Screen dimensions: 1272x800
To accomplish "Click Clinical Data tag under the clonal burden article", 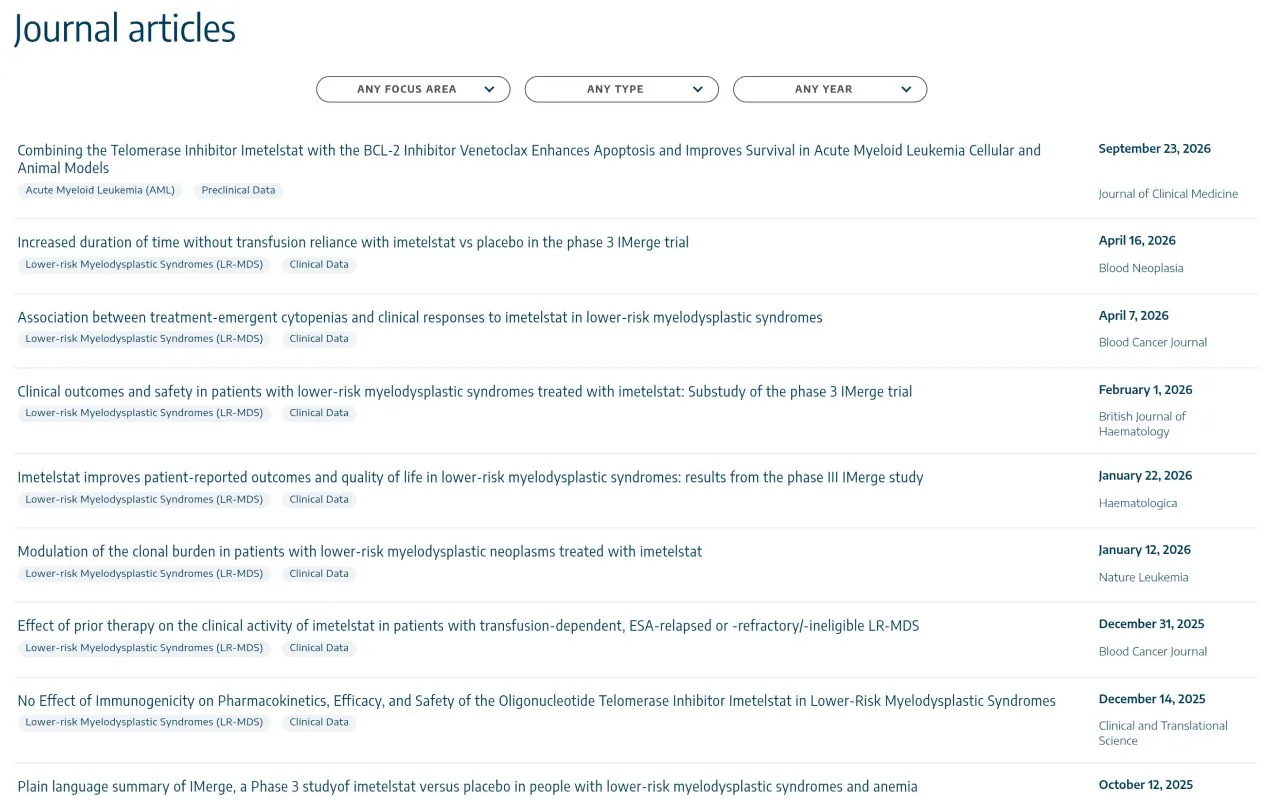I will click(x=319, y=574).
